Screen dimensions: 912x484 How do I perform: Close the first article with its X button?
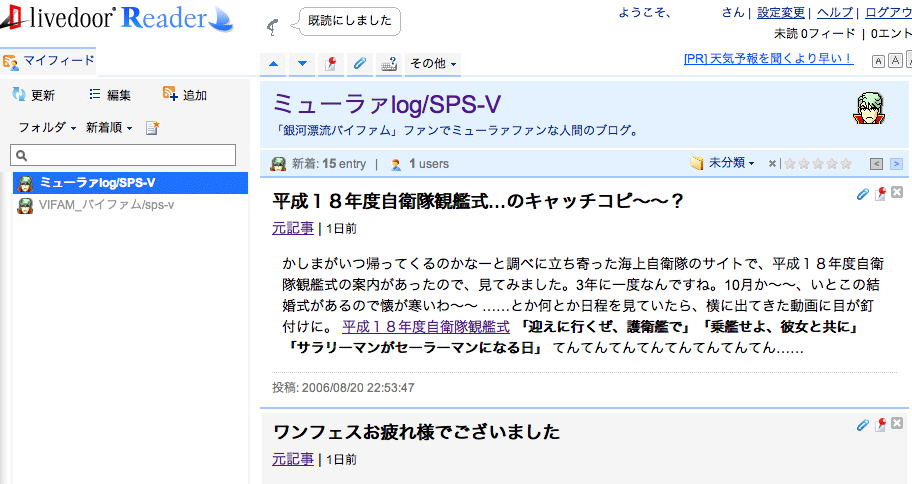click(897, 194)
